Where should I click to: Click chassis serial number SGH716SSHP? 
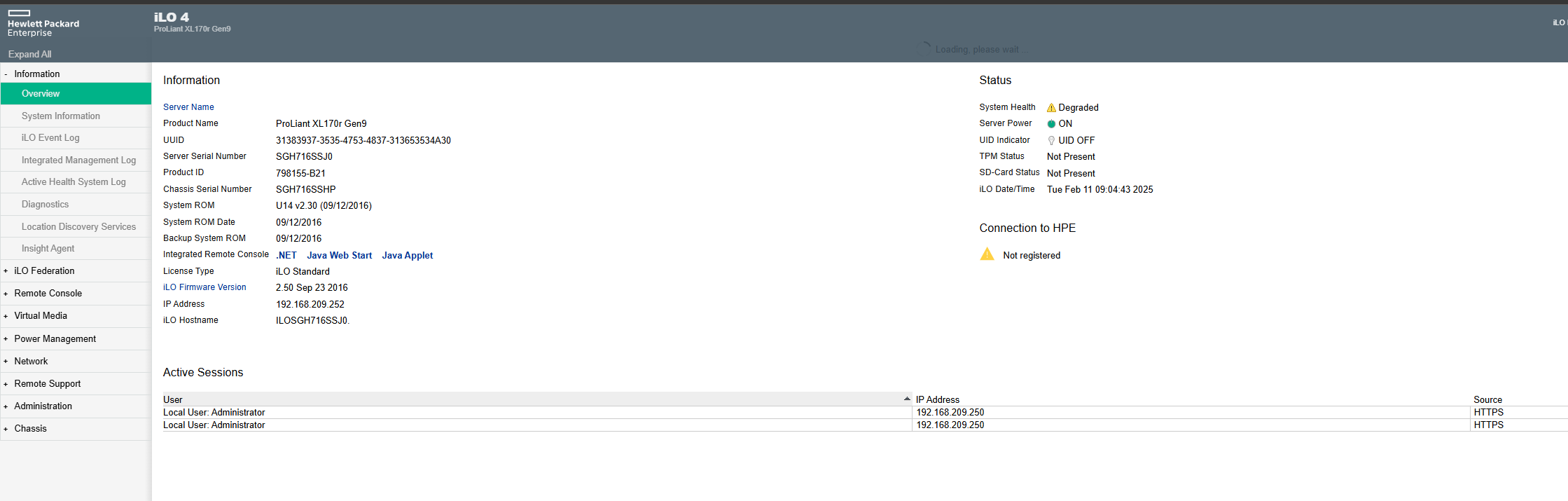pos(306,189)
